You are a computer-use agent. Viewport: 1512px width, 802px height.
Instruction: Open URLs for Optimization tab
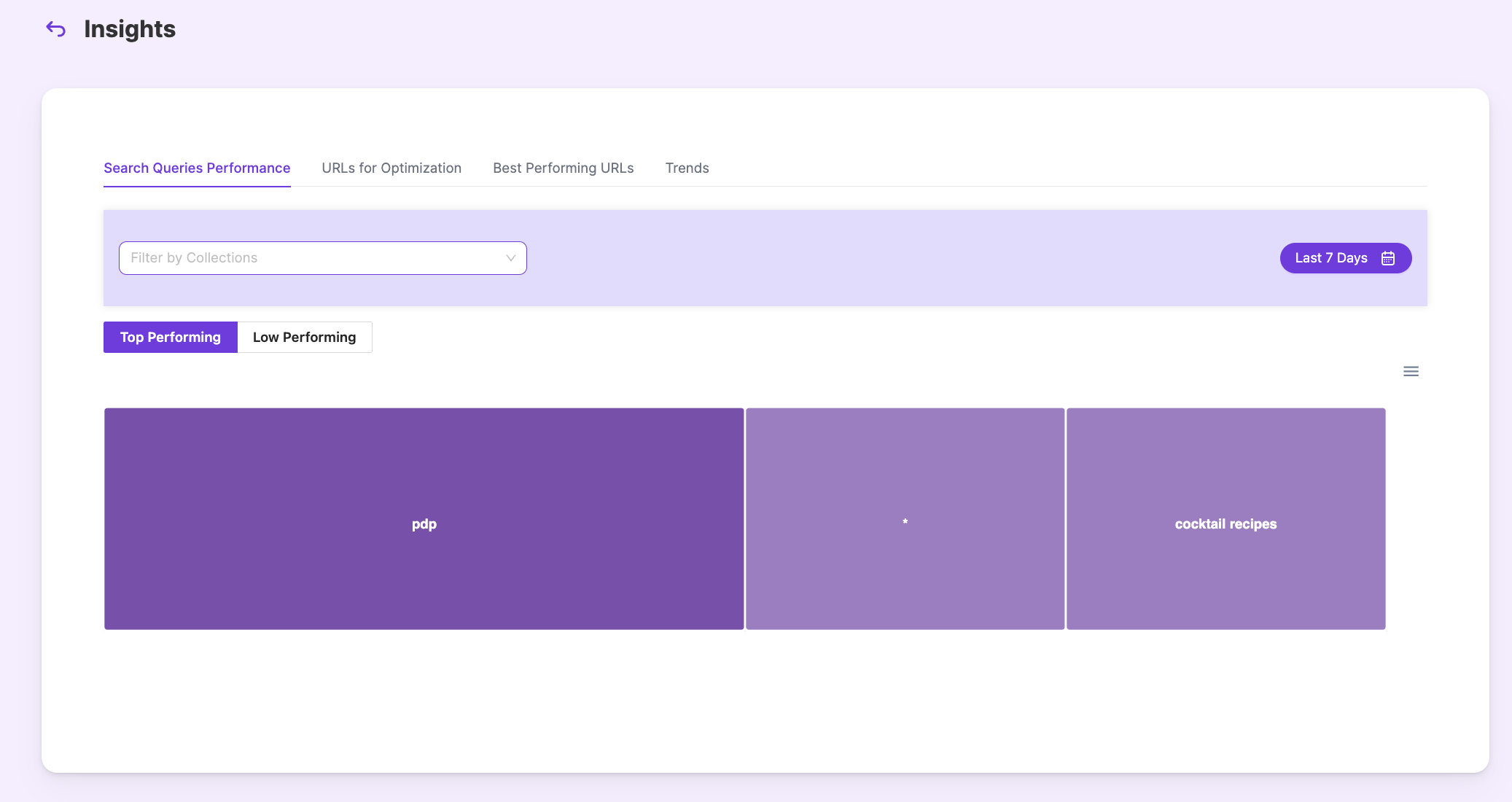pos(391,168)
